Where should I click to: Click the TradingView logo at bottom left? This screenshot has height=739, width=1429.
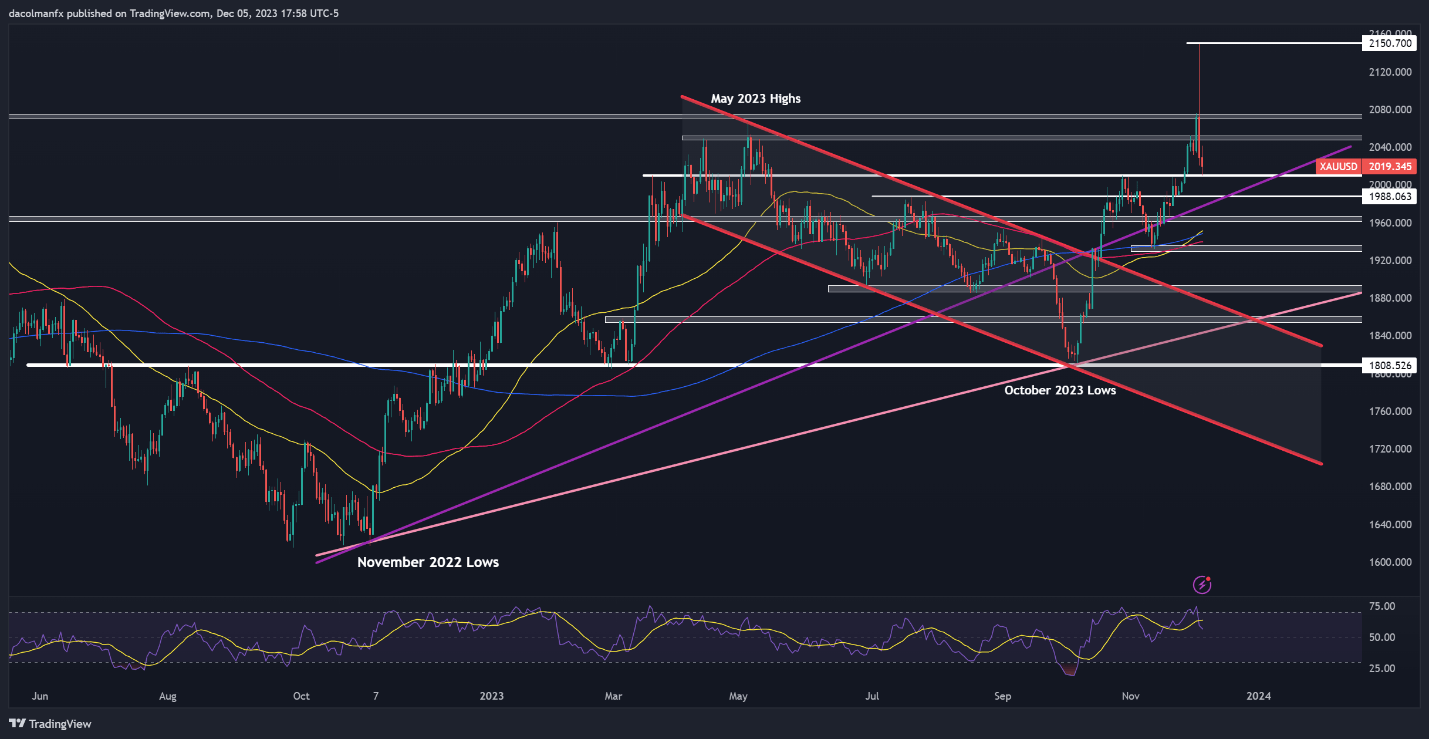tap(51, 724)
